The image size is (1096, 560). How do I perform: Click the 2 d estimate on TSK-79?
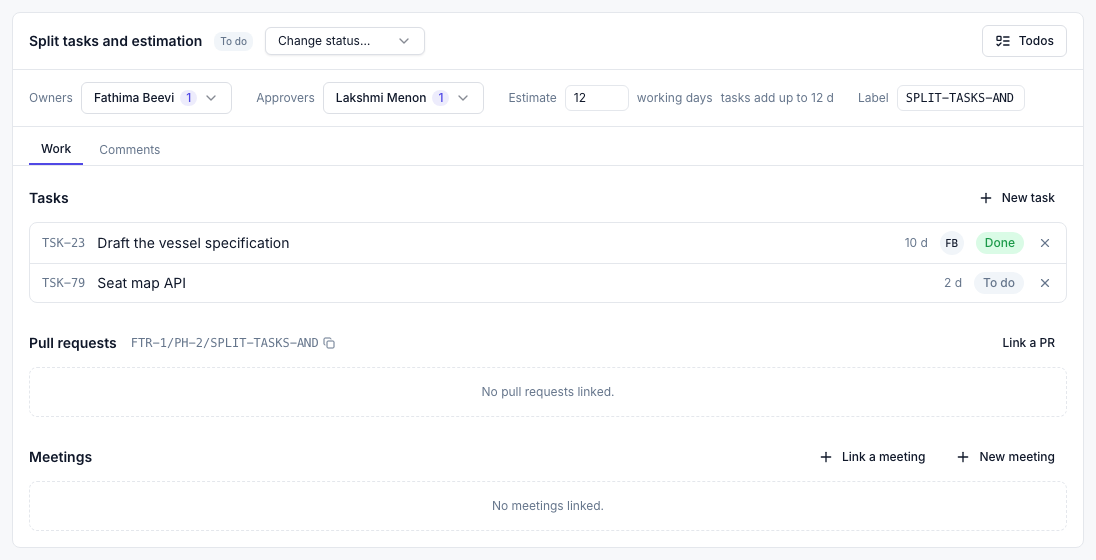pos(953,283)
